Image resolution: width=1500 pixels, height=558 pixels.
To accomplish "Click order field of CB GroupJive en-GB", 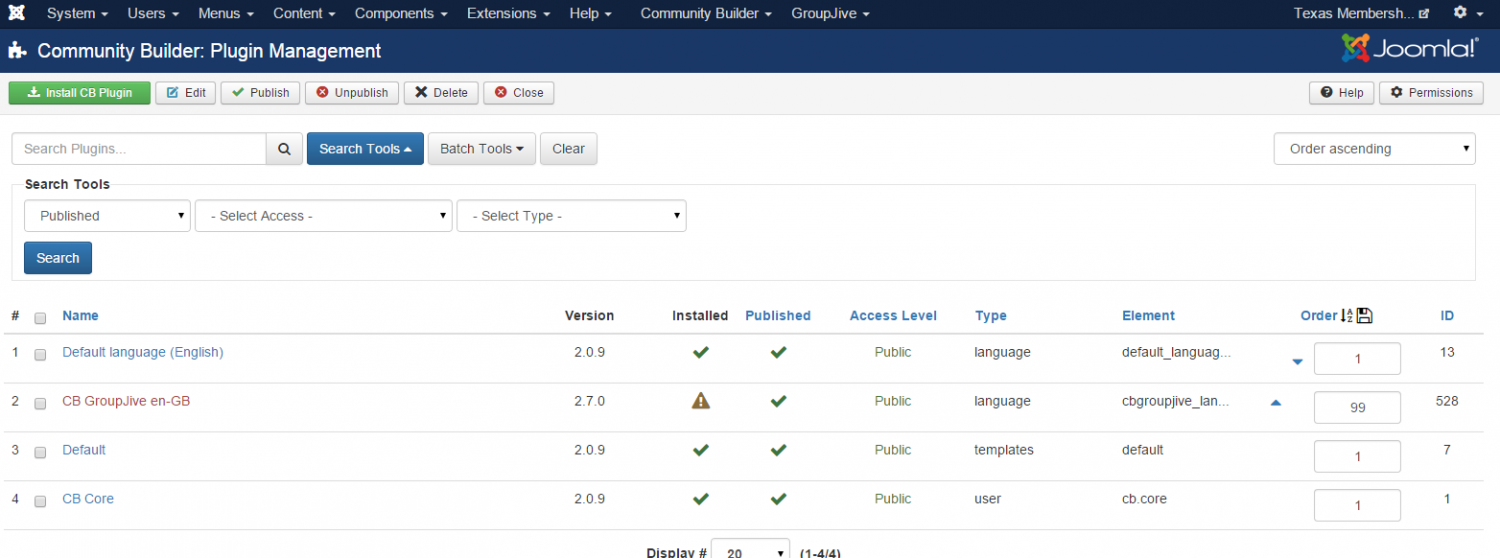I will click(1357, 407).
